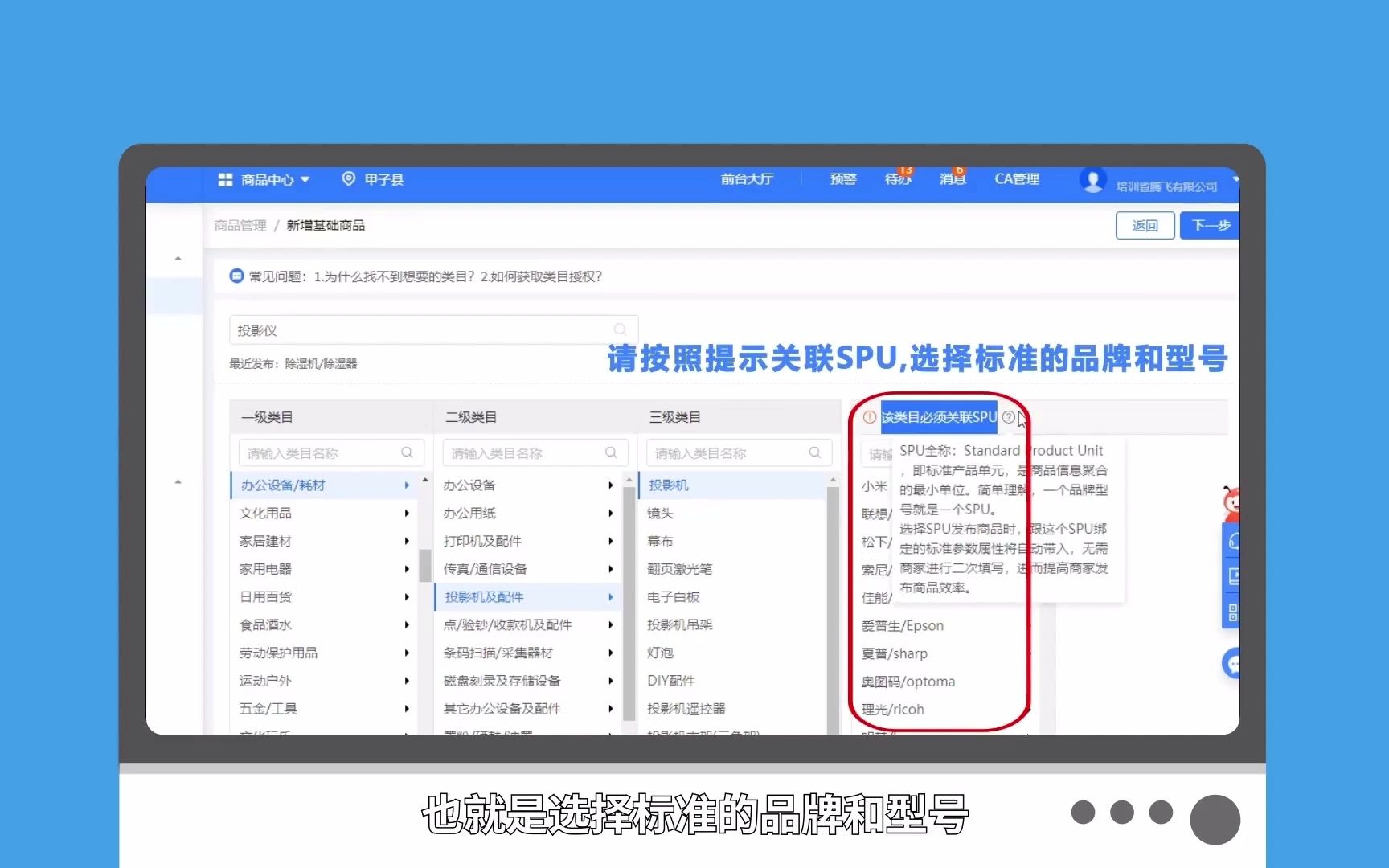The width and height of the screenshot is (1389, 868).
Task: Focus the 二级类目 name search box
Action: tap(535, 453)
